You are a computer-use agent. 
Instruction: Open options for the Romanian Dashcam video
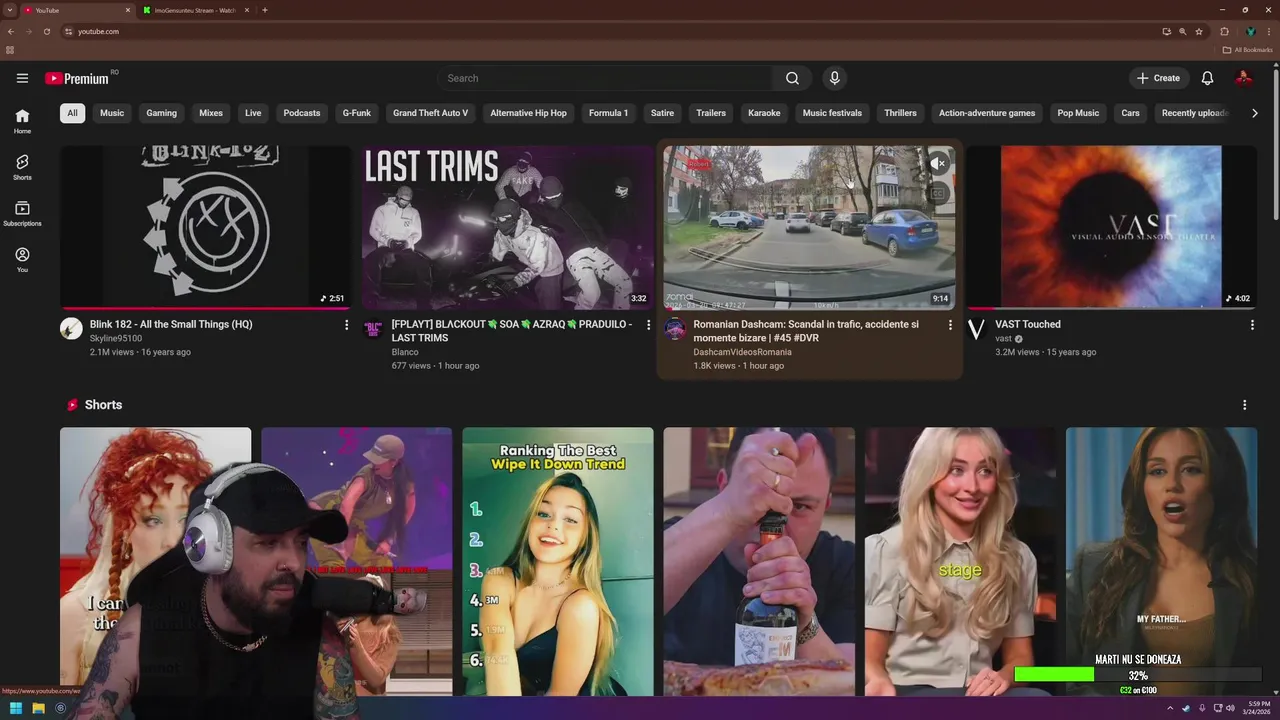click(950, 325)
